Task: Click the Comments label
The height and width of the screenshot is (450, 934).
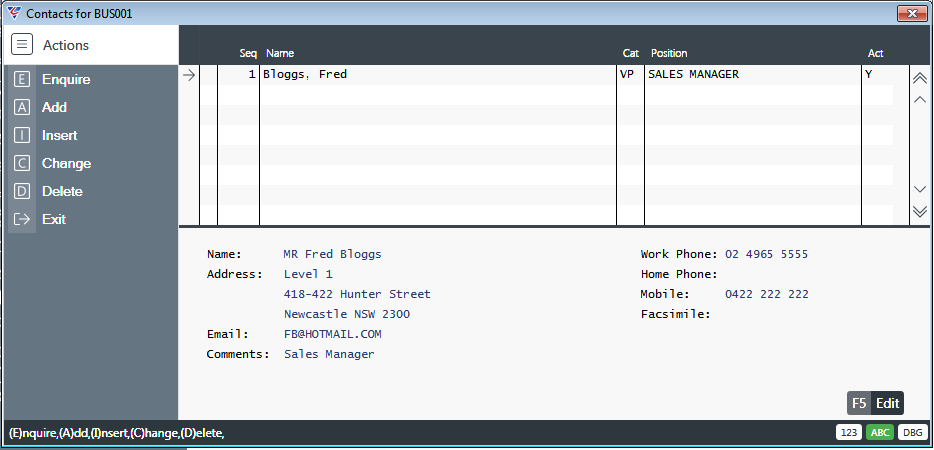Action: [238, 354]
